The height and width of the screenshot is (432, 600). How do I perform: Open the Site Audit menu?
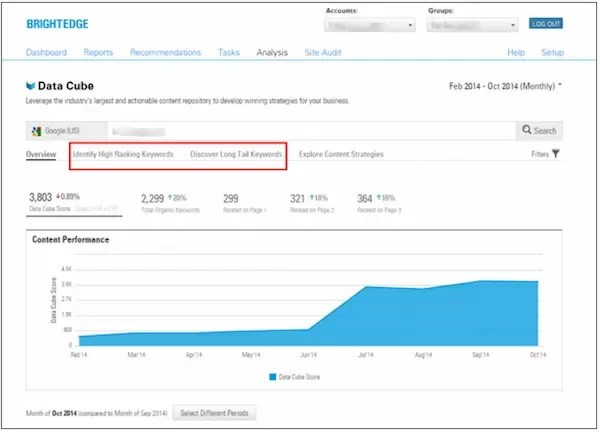click(323, 52)
